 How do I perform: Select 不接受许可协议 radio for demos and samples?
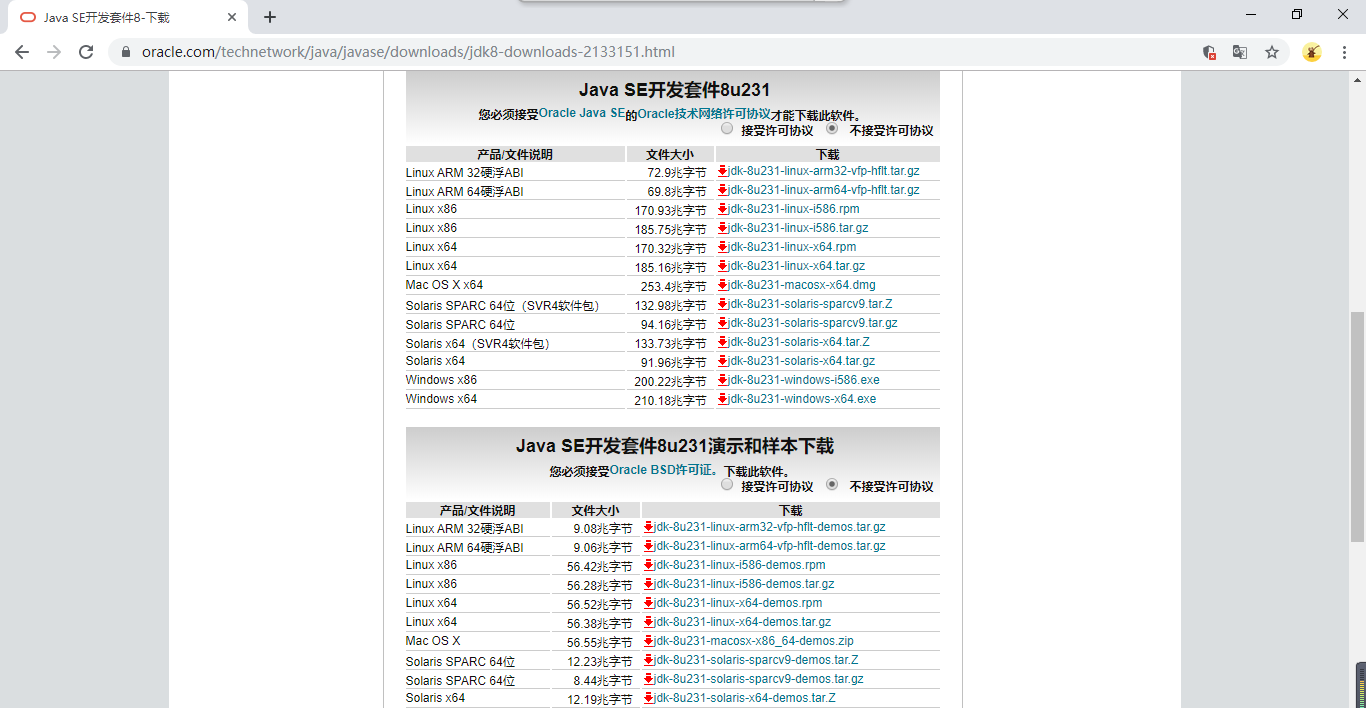tap(832, 485)
